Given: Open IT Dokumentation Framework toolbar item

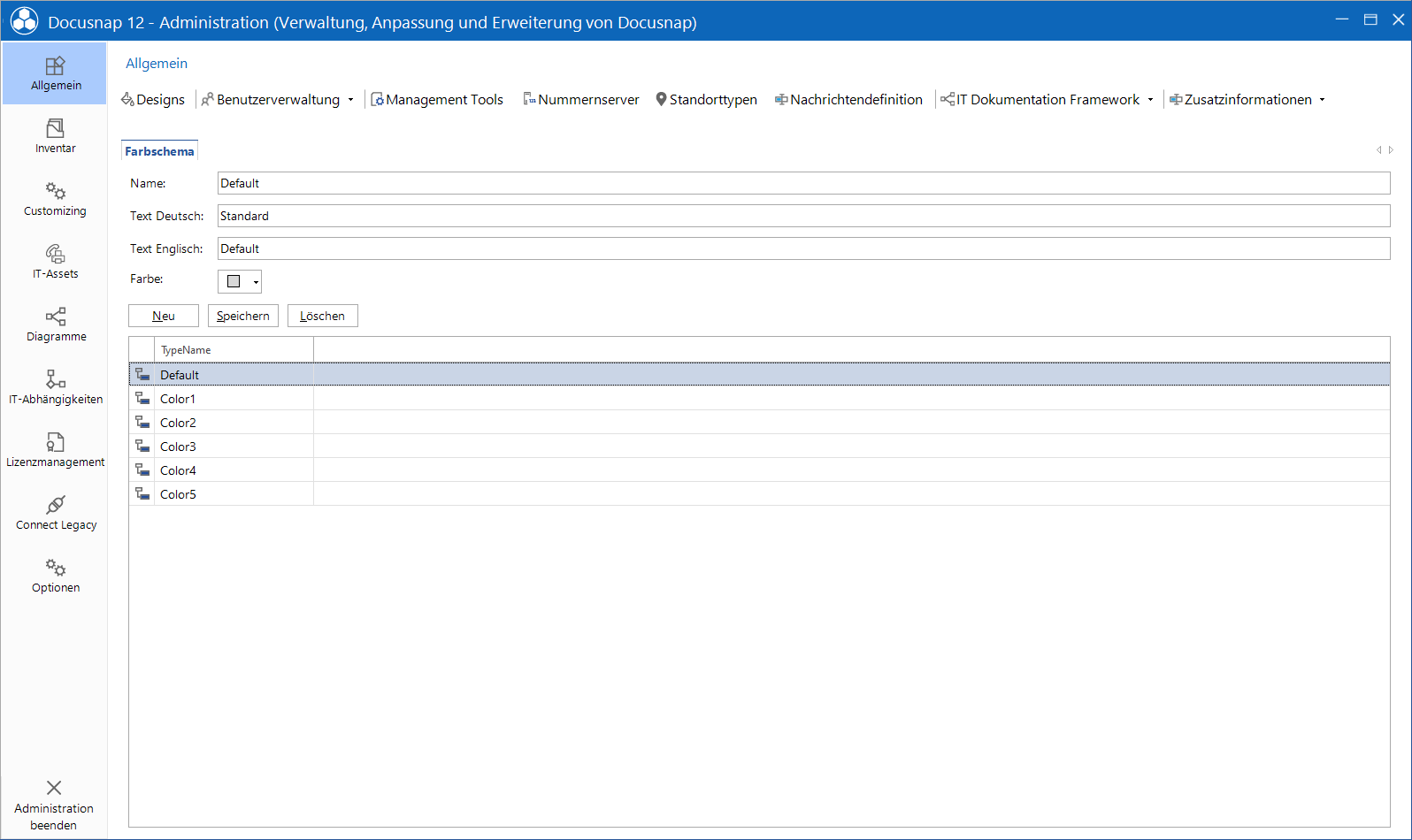Looking at the screenshot, I should click(1040, 100).
